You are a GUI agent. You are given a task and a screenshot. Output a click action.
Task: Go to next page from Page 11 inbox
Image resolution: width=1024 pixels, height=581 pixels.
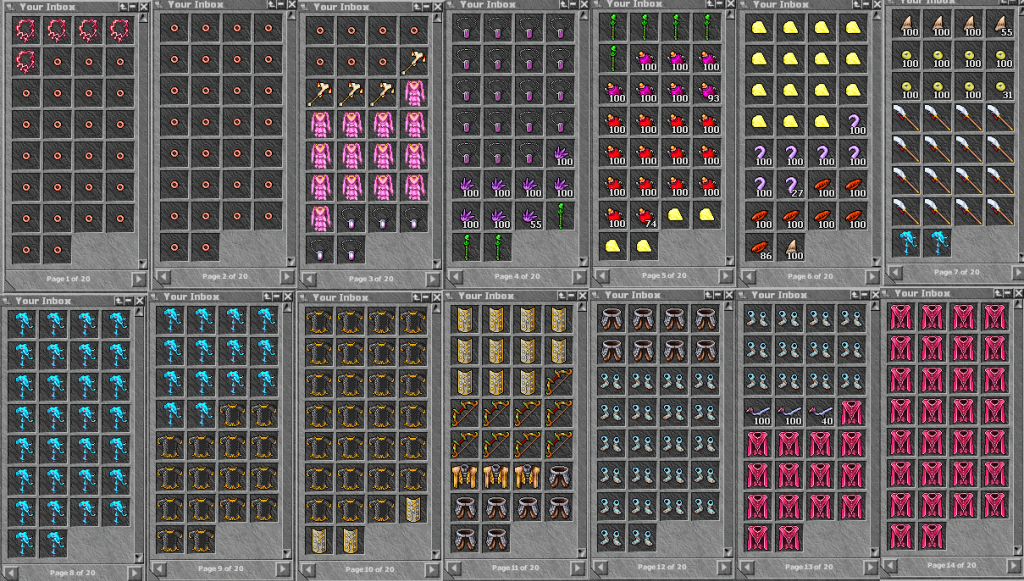tap(577, 569)
